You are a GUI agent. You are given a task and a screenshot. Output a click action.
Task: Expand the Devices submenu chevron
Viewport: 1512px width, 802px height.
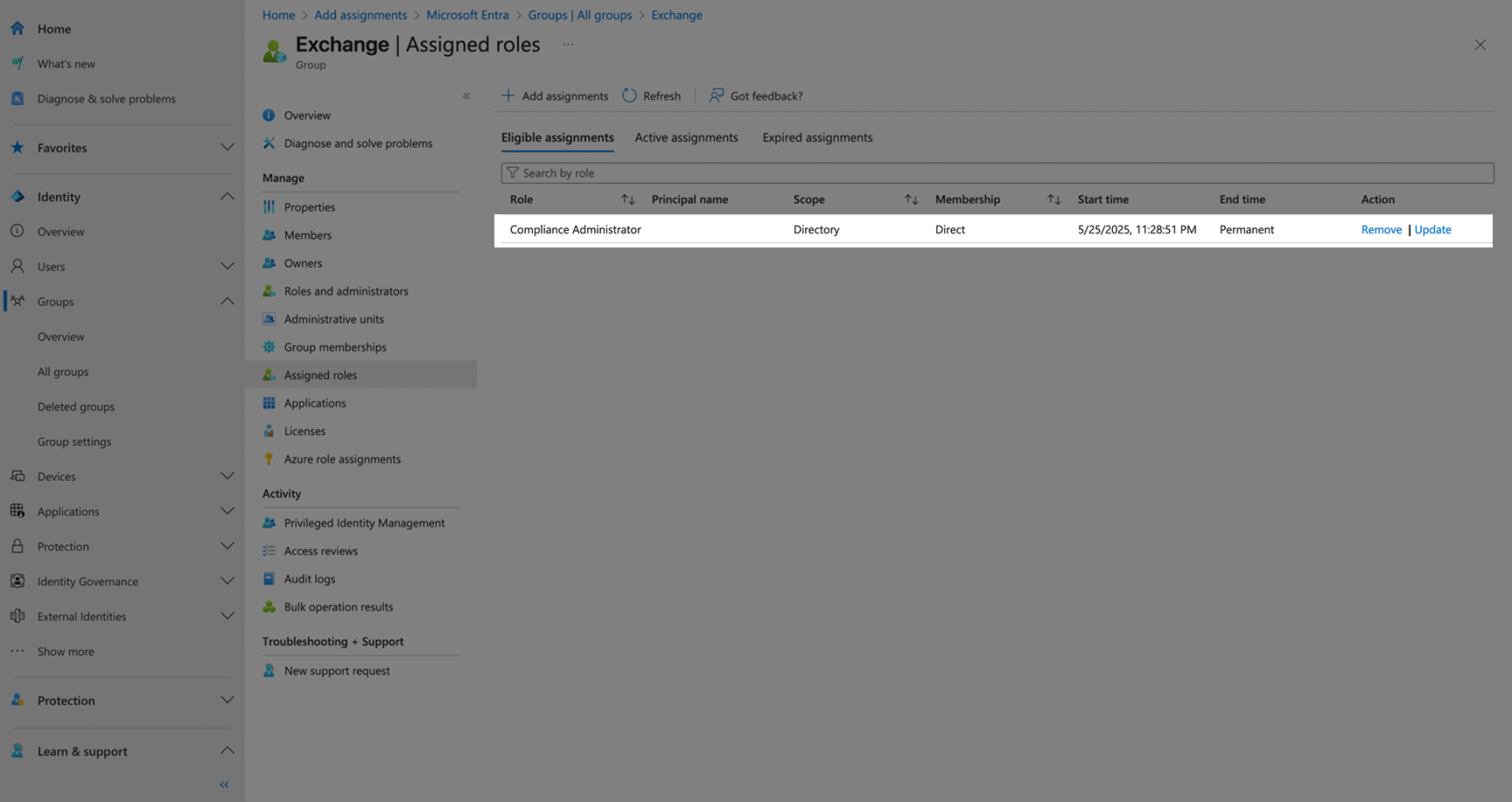[227, 476]
